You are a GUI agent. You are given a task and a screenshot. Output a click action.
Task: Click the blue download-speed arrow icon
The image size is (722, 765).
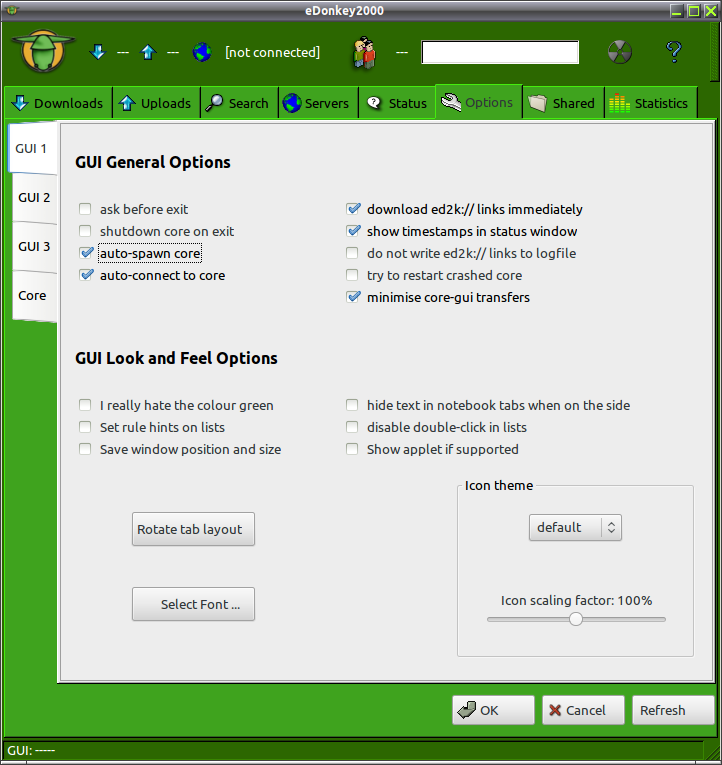click(x=98, y=52)
